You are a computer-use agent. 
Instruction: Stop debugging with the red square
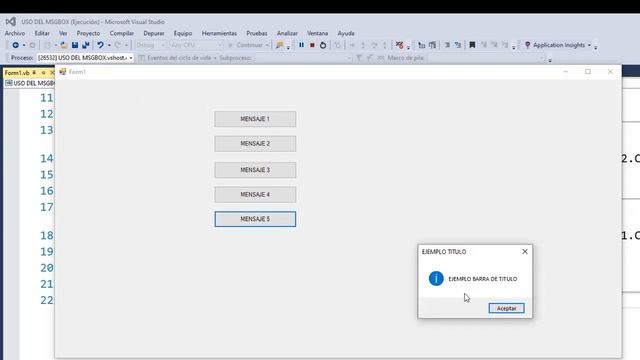coord(312,45)
